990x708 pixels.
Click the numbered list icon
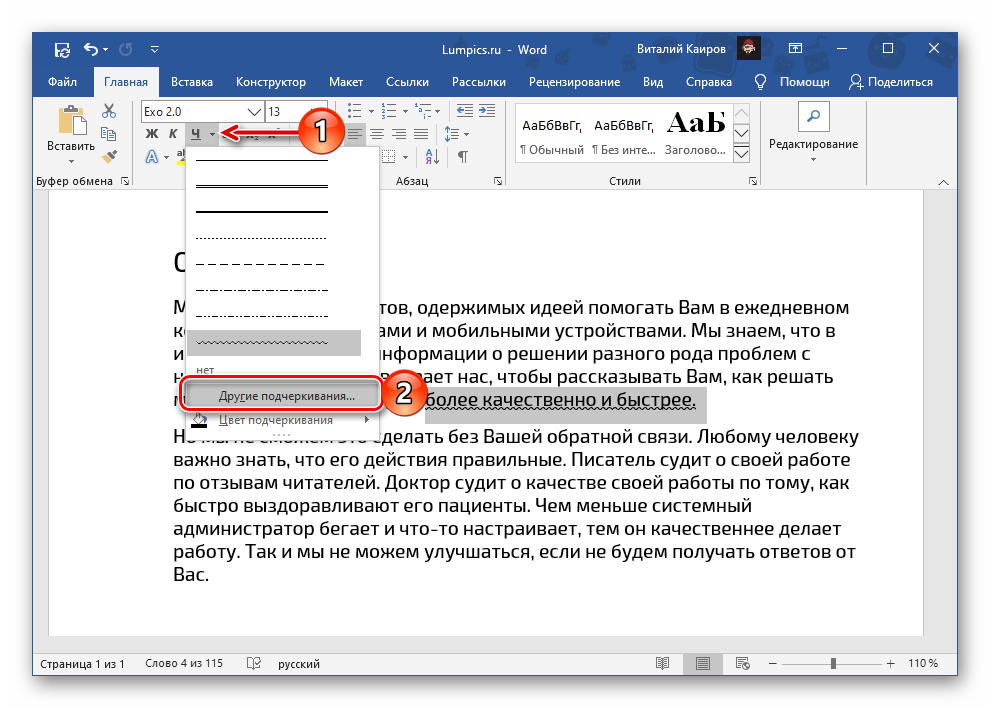coord(389,111)
